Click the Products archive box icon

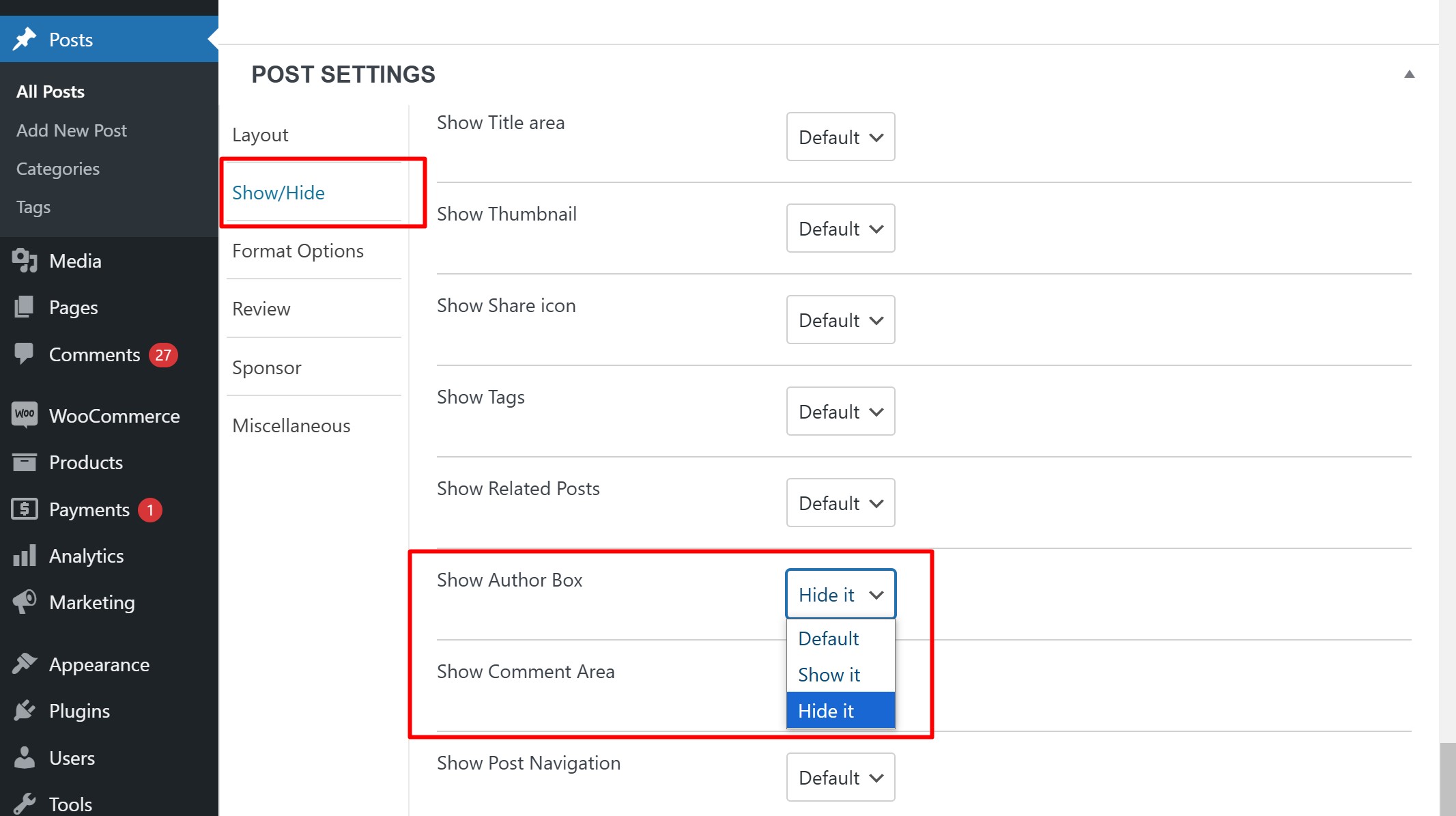point(25,462)
